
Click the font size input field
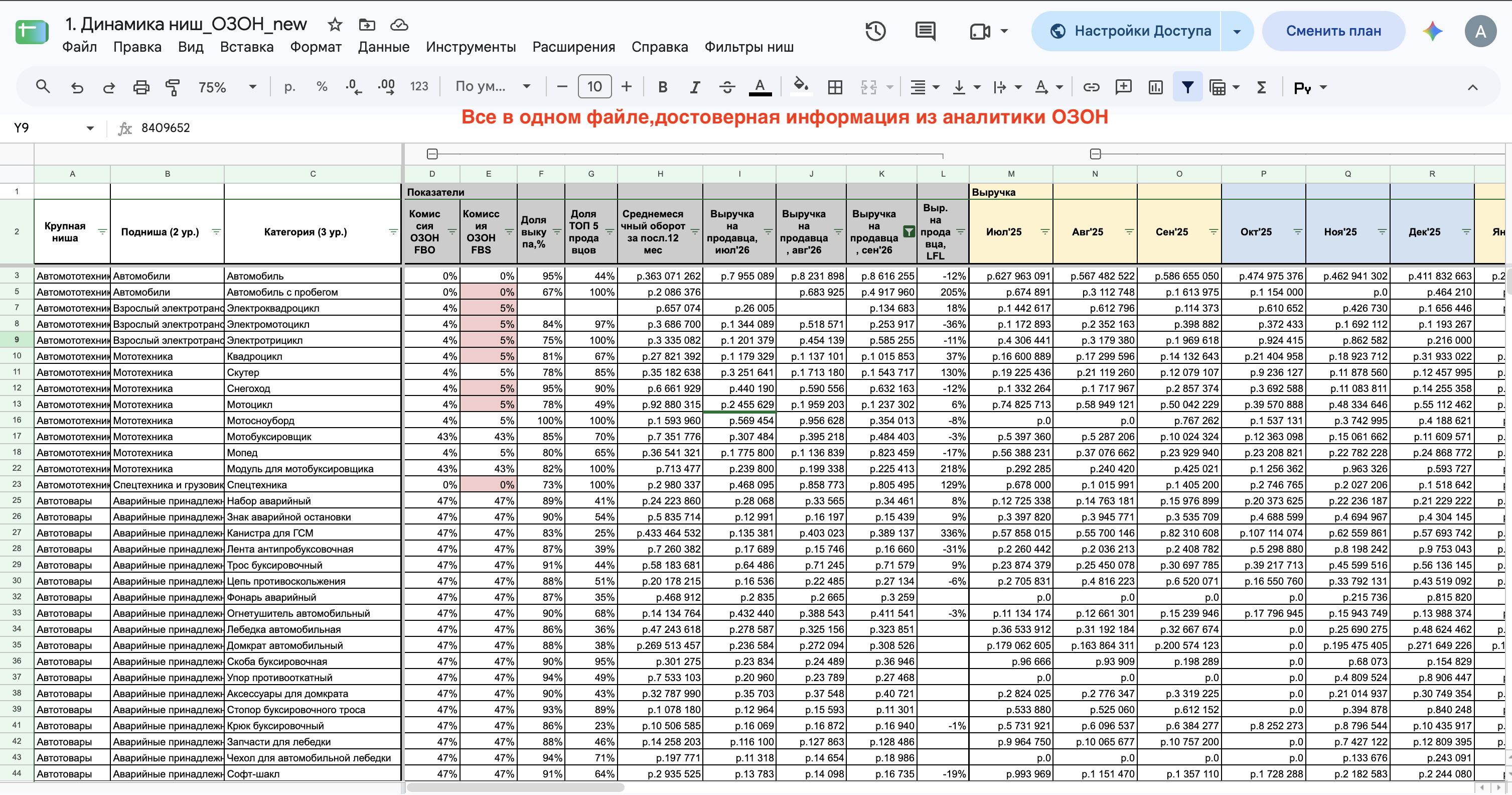(594, 87)
